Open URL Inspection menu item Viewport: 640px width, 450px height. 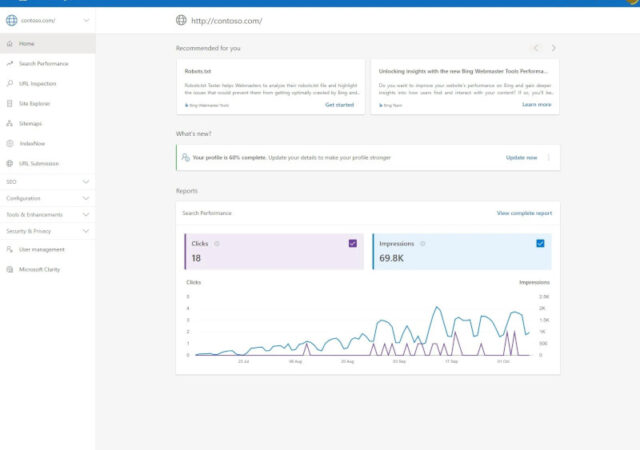[48, 84]
